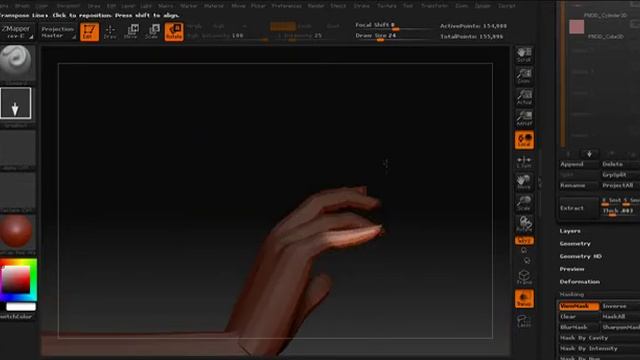The image size is (640, 360).
Task: Click the Scroll canvas icon
Action: [x=524, y=55]
